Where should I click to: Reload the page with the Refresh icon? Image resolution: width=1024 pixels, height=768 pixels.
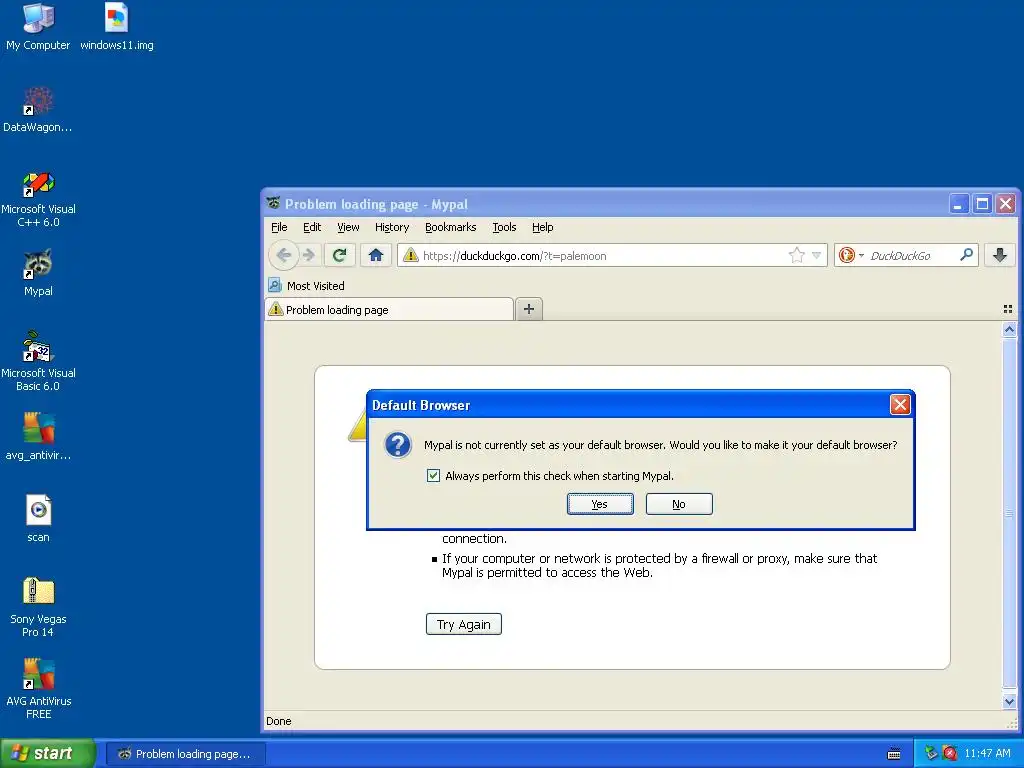pos(339,255)
